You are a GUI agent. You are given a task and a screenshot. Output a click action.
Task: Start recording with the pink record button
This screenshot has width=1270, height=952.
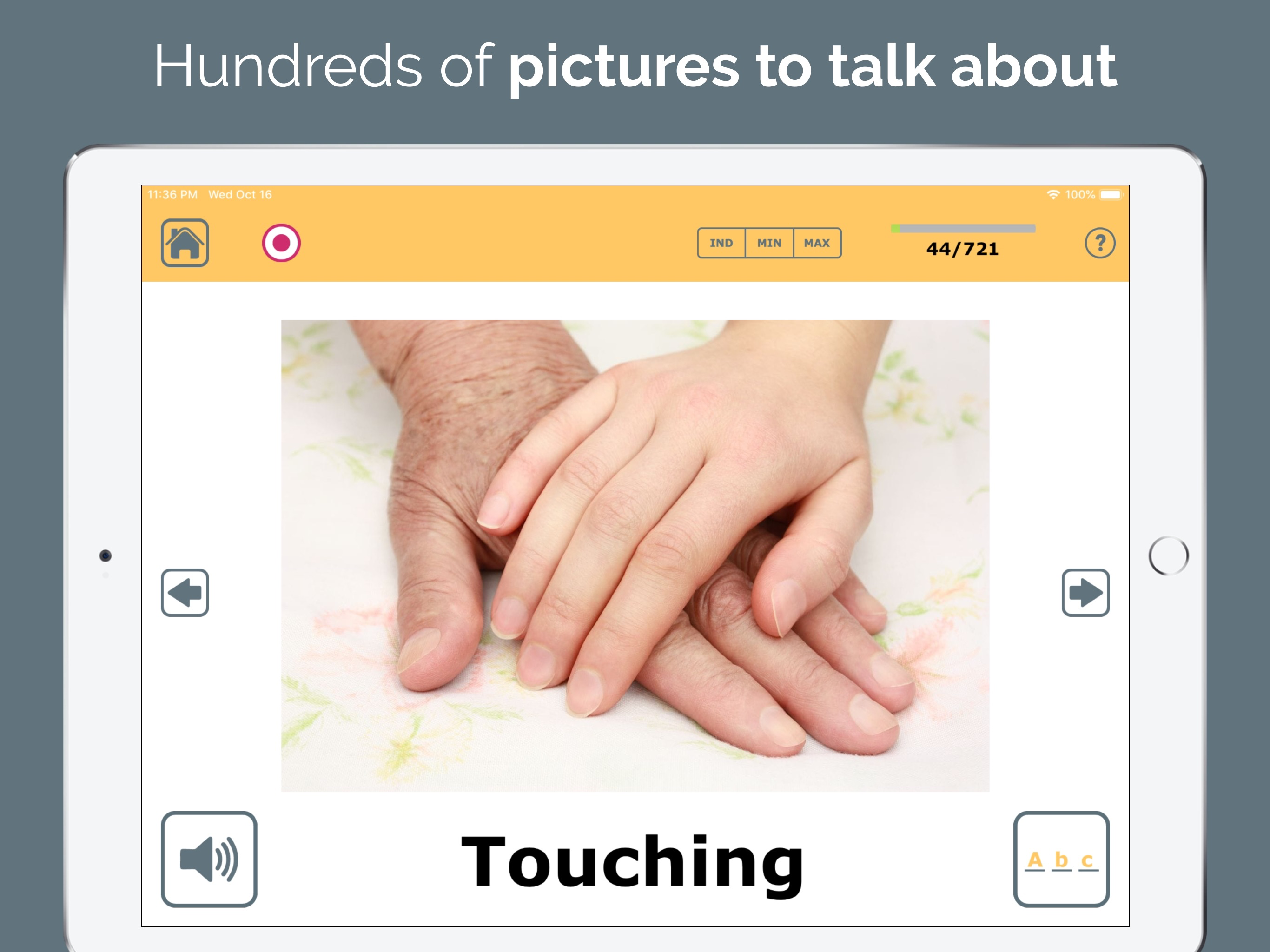(x=281, y=243)
